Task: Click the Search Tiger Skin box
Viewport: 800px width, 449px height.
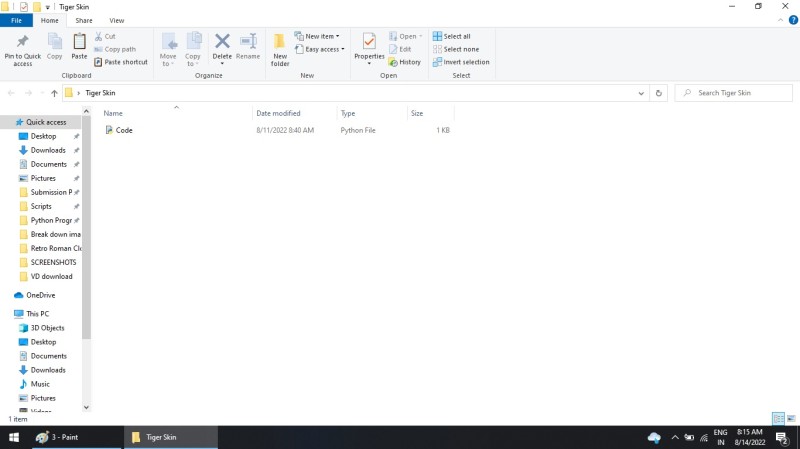Action: click(733, 93)
